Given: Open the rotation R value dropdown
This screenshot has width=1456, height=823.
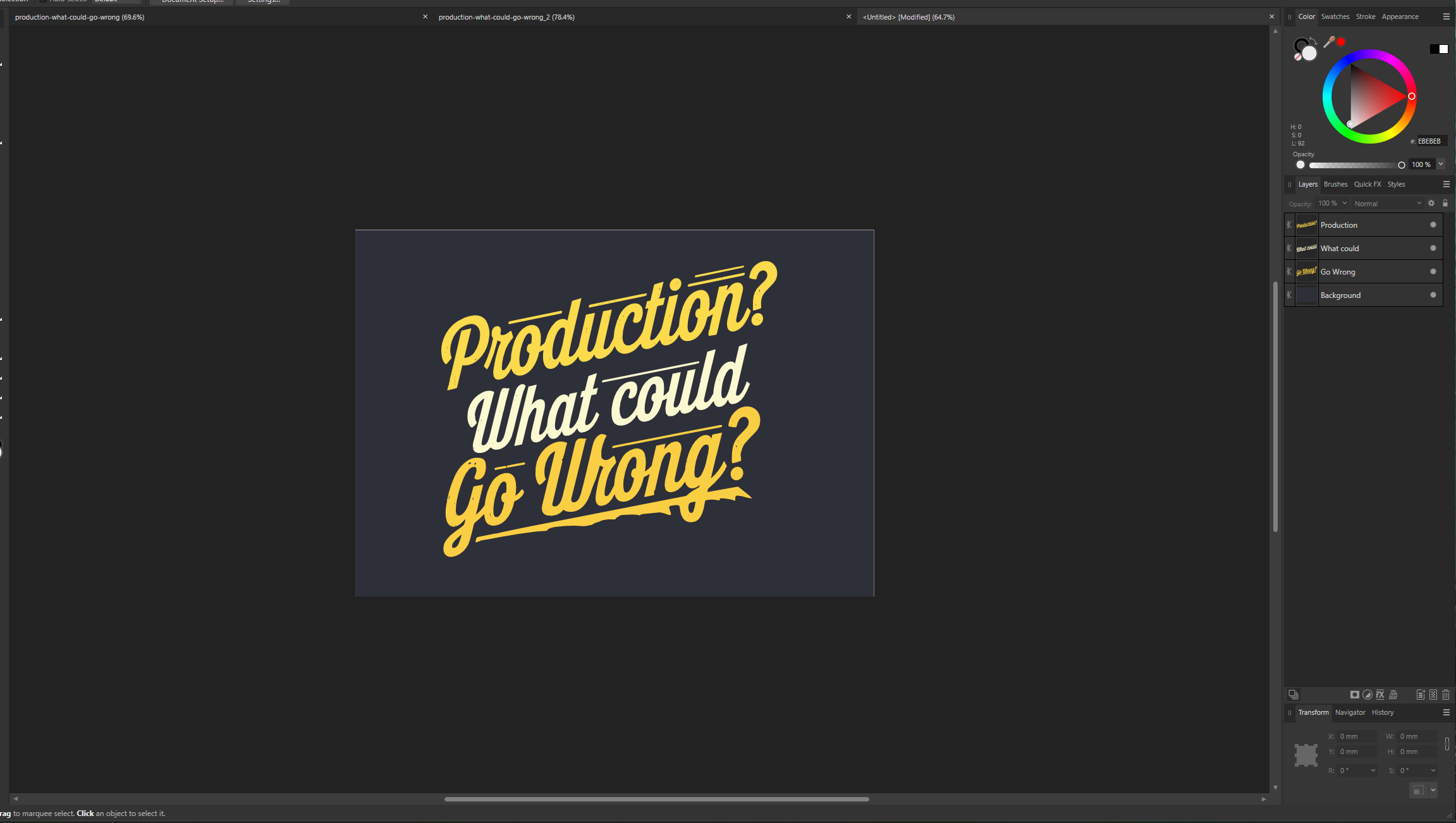Looking at the screenshot, I should [1373, 770].
